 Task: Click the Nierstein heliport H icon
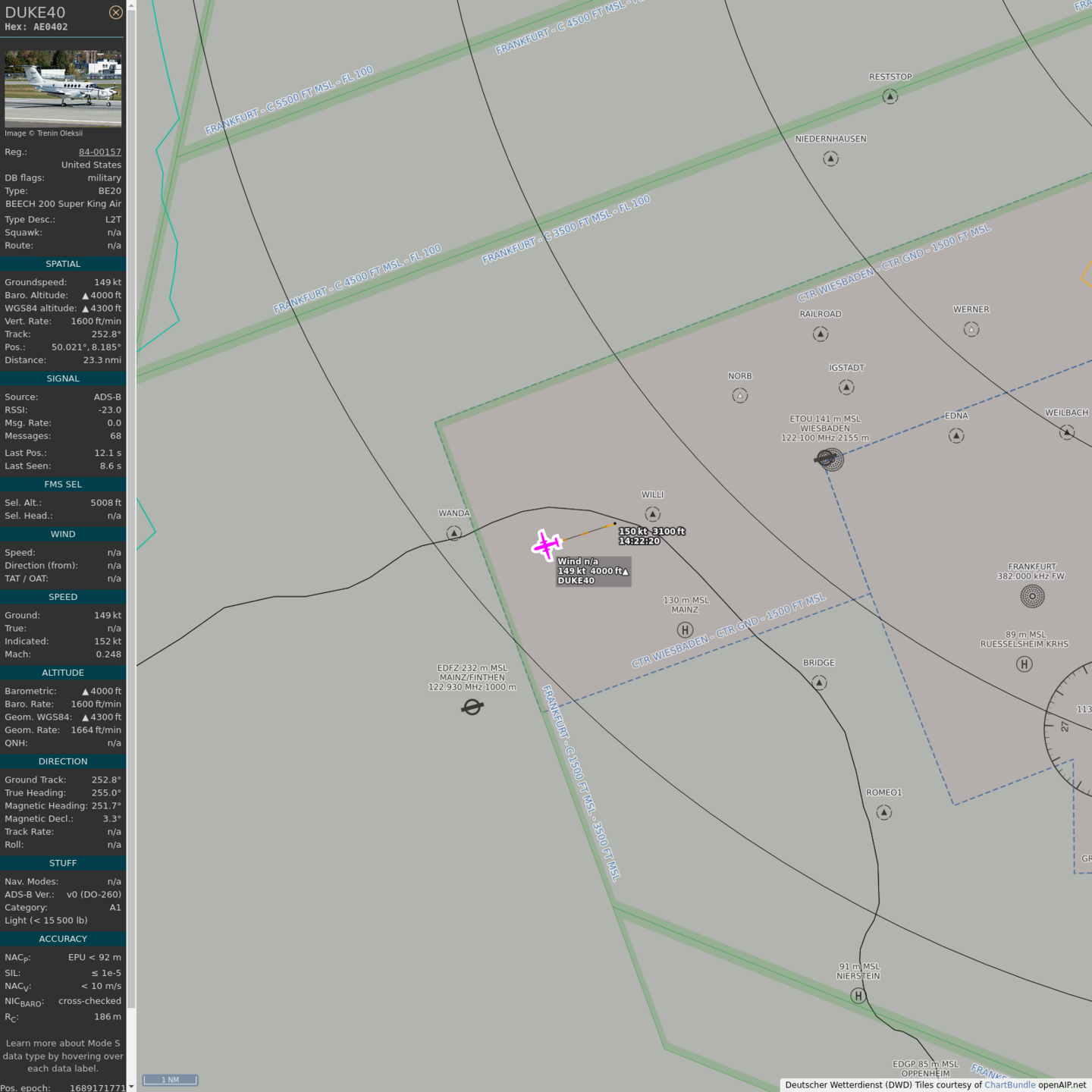tap(858, 996)
